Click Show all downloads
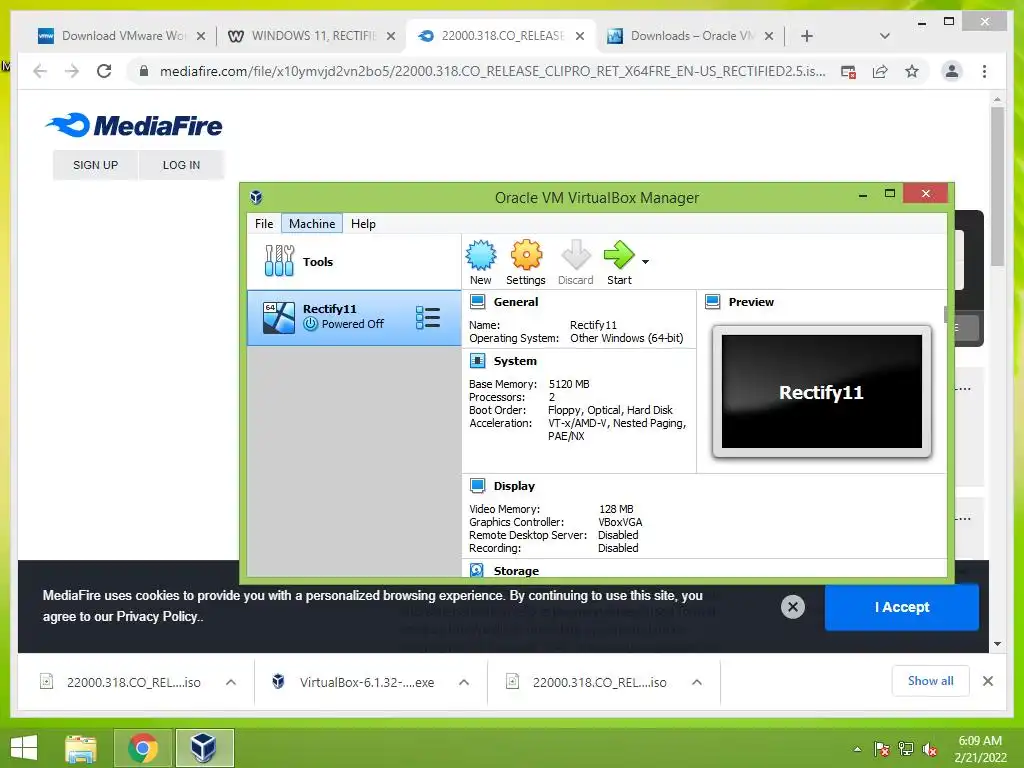The image size is (1024, 768). [x=930, y=681]
